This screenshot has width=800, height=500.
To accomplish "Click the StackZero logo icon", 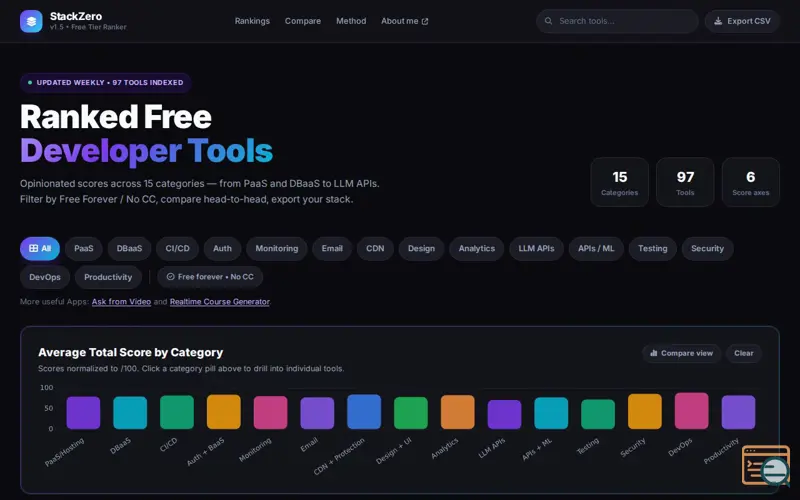I will pyautogui.click(x=31, y=21).
